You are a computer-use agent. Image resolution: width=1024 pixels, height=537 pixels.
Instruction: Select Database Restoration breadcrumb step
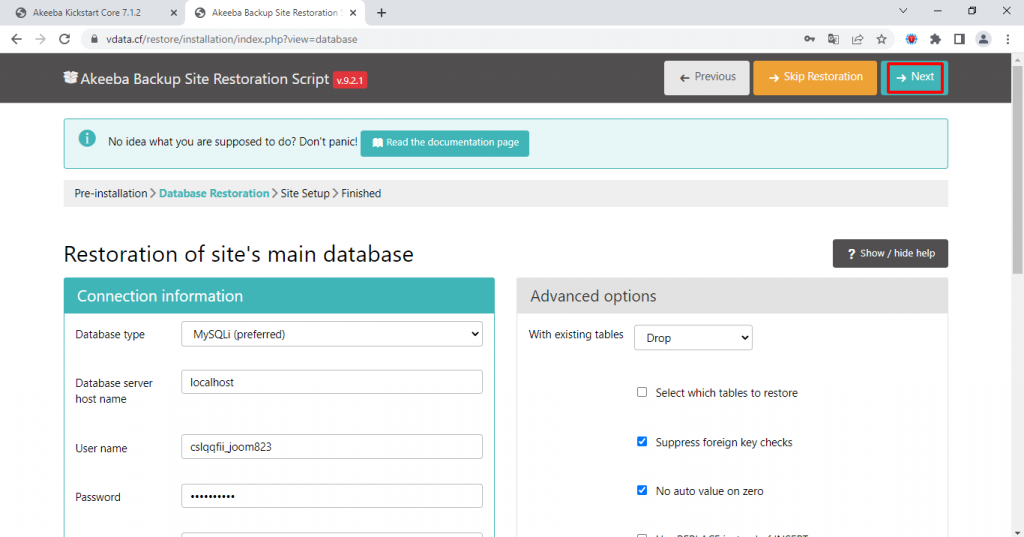click(x=214, y=193)
